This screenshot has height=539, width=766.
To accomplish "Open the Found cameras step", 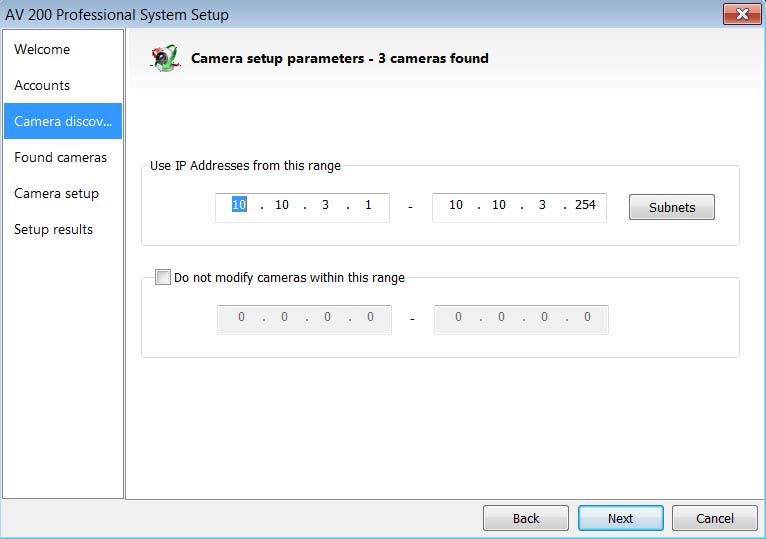I will click(60, 157).
